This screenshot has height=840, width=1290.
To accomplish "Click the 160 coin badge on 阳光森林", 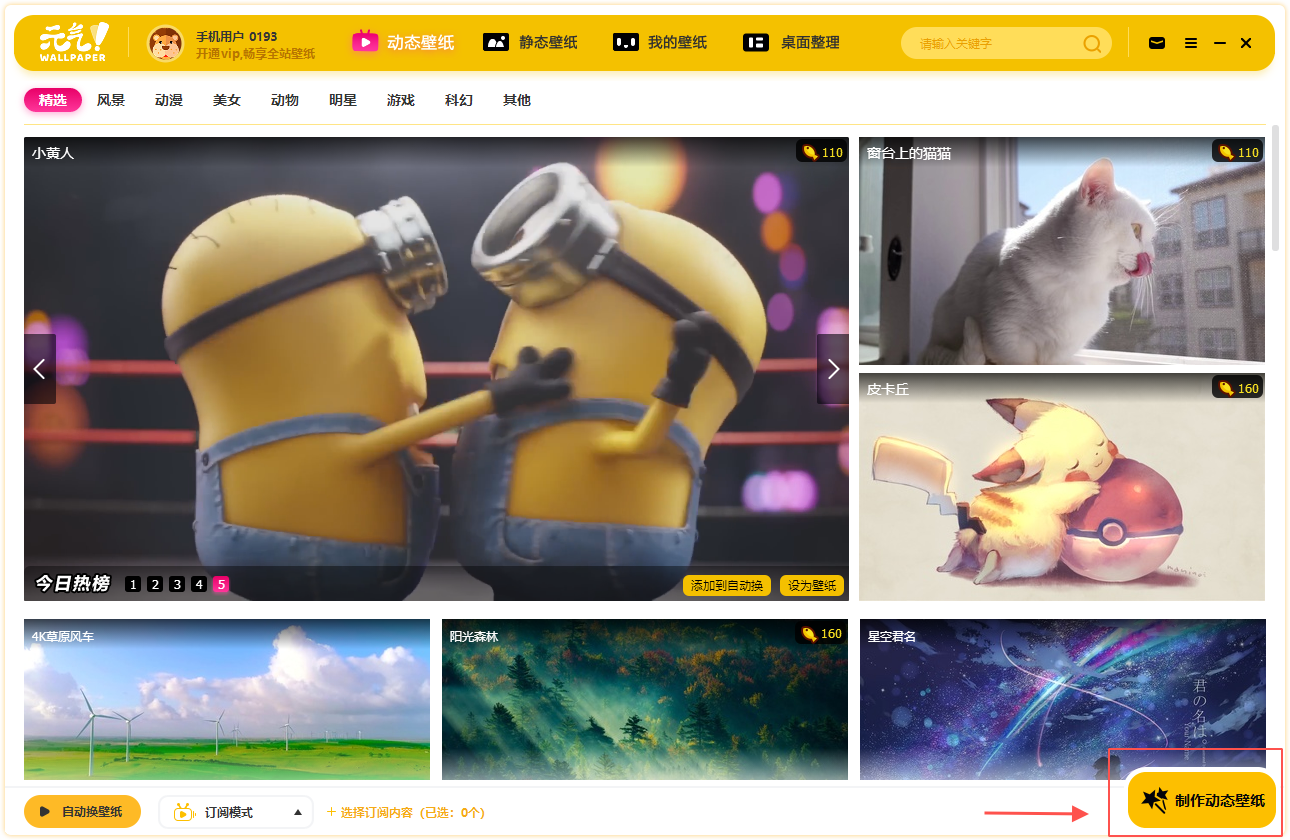I will (821, 634).
